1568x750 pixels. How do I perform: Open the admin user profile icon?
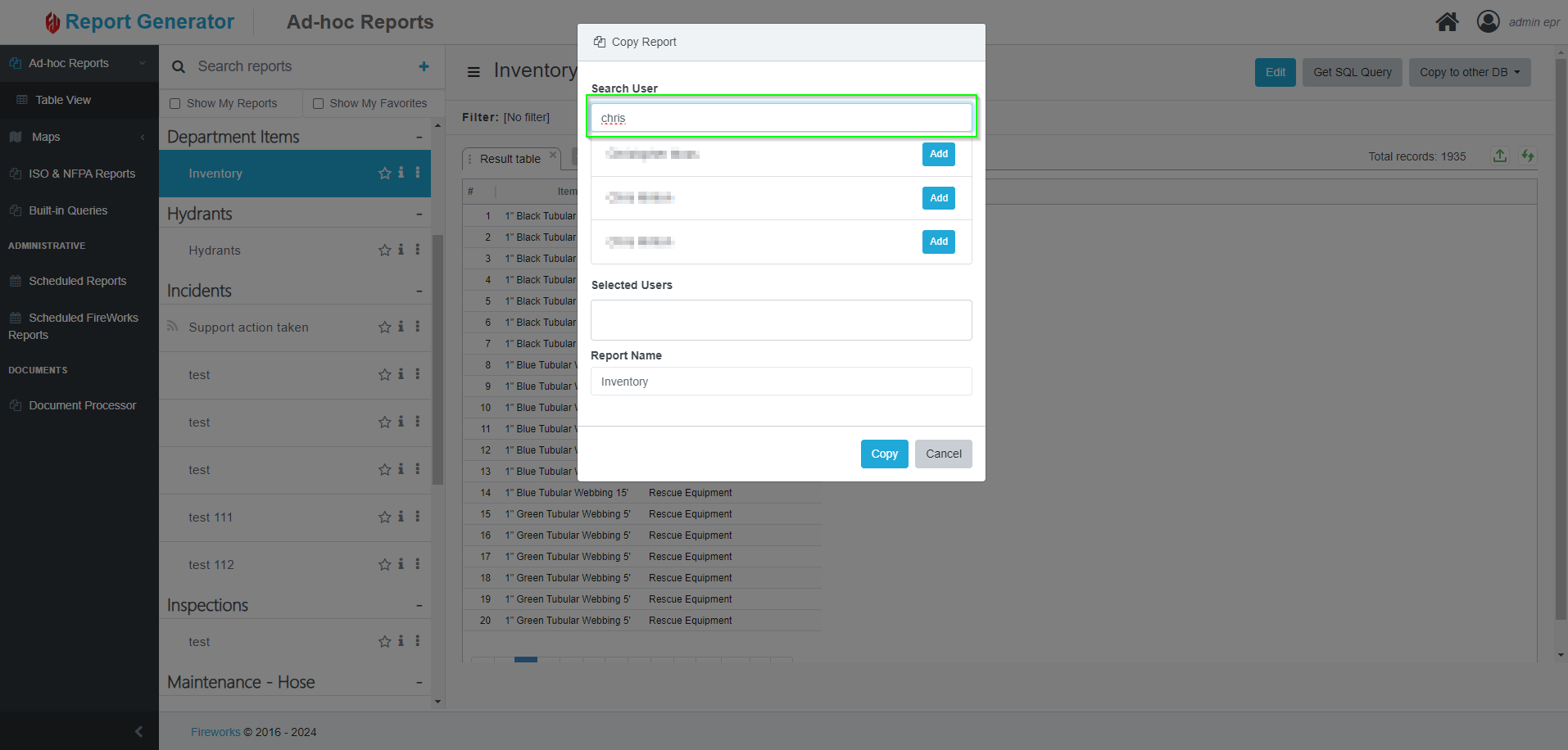tap(1488, 22)
